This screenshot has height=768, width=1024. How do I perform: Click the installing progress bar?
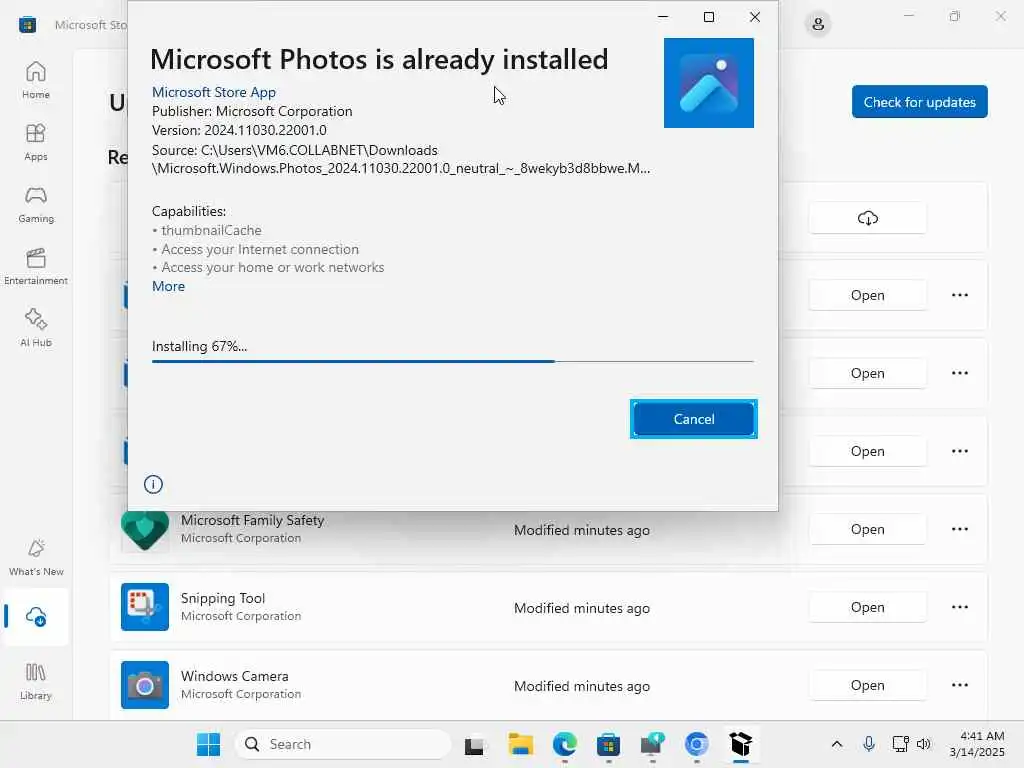453,361
